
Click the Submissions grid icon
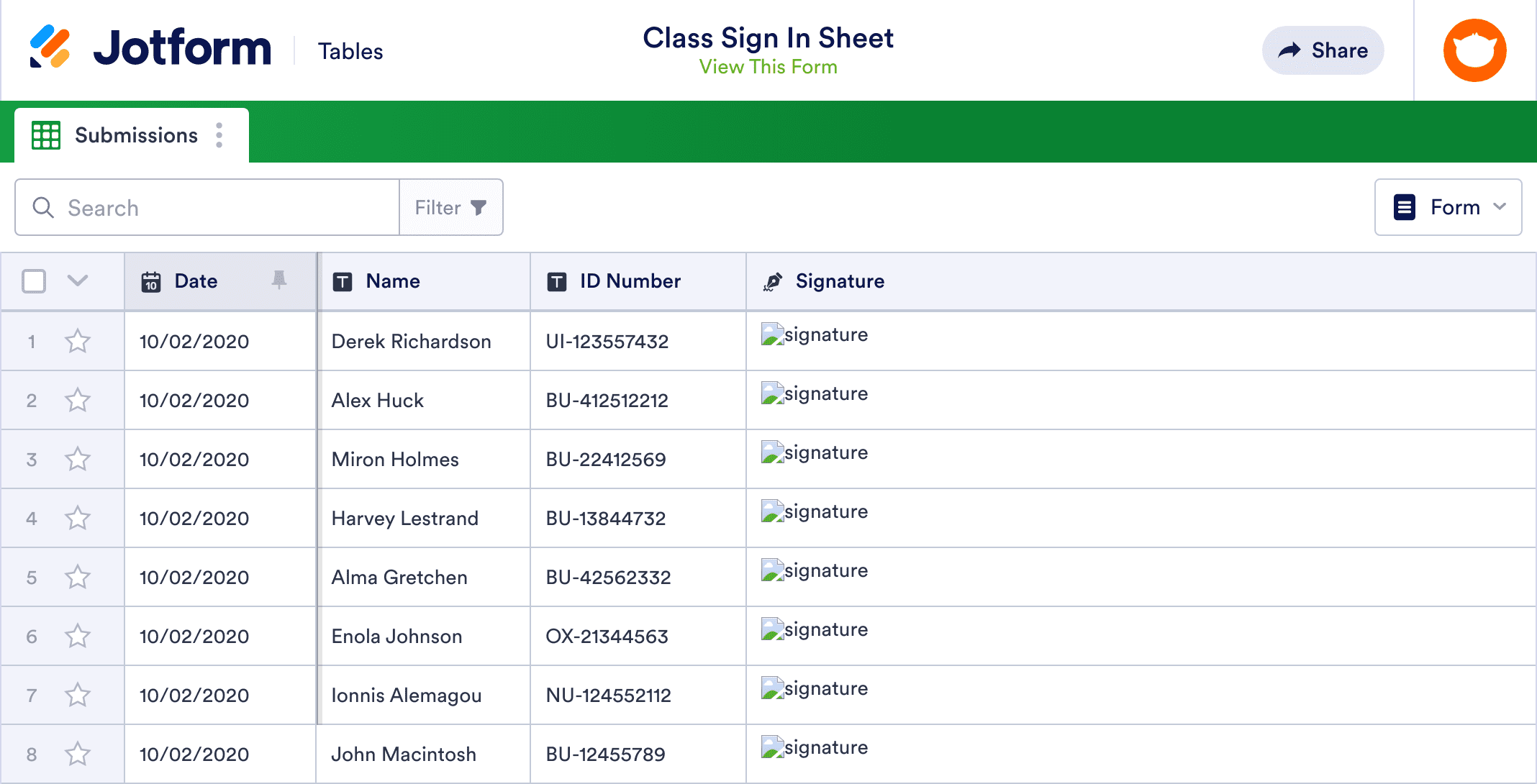(x=45, y=135)
